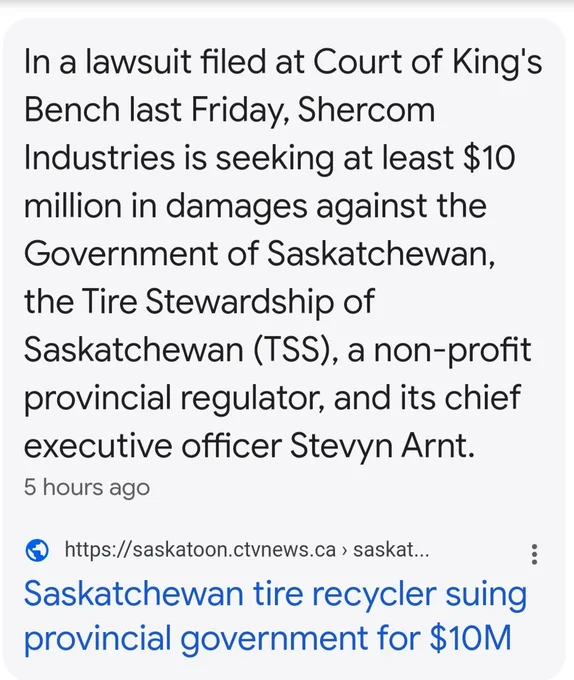Click 'Bench last Friday,' in the snippet
This screenshot has width=574, height=680.
pos(157,109)
